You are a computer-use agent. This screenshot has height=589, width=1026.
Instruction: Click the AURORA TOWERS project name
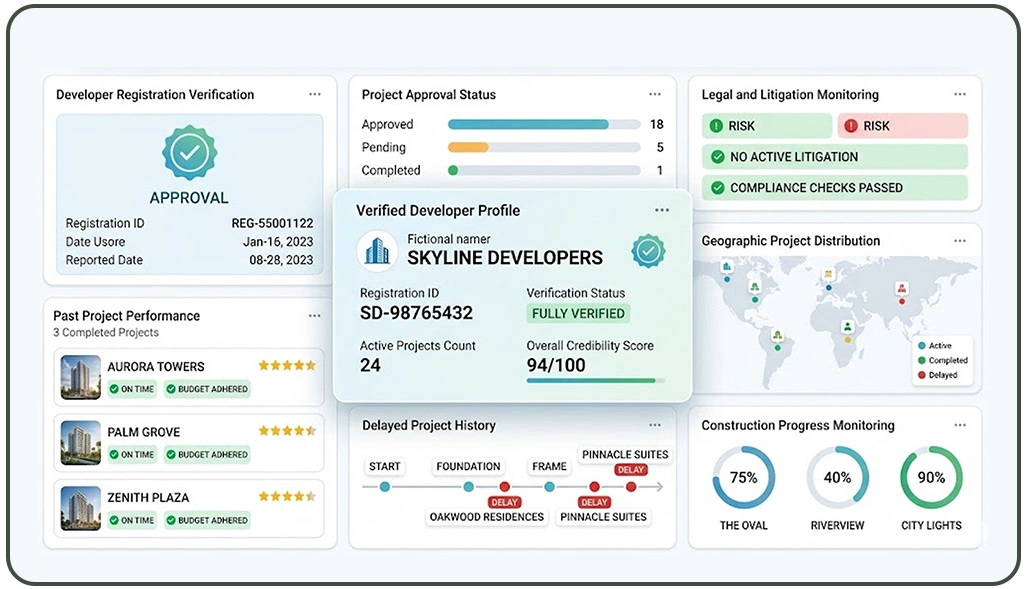[156, 366]
